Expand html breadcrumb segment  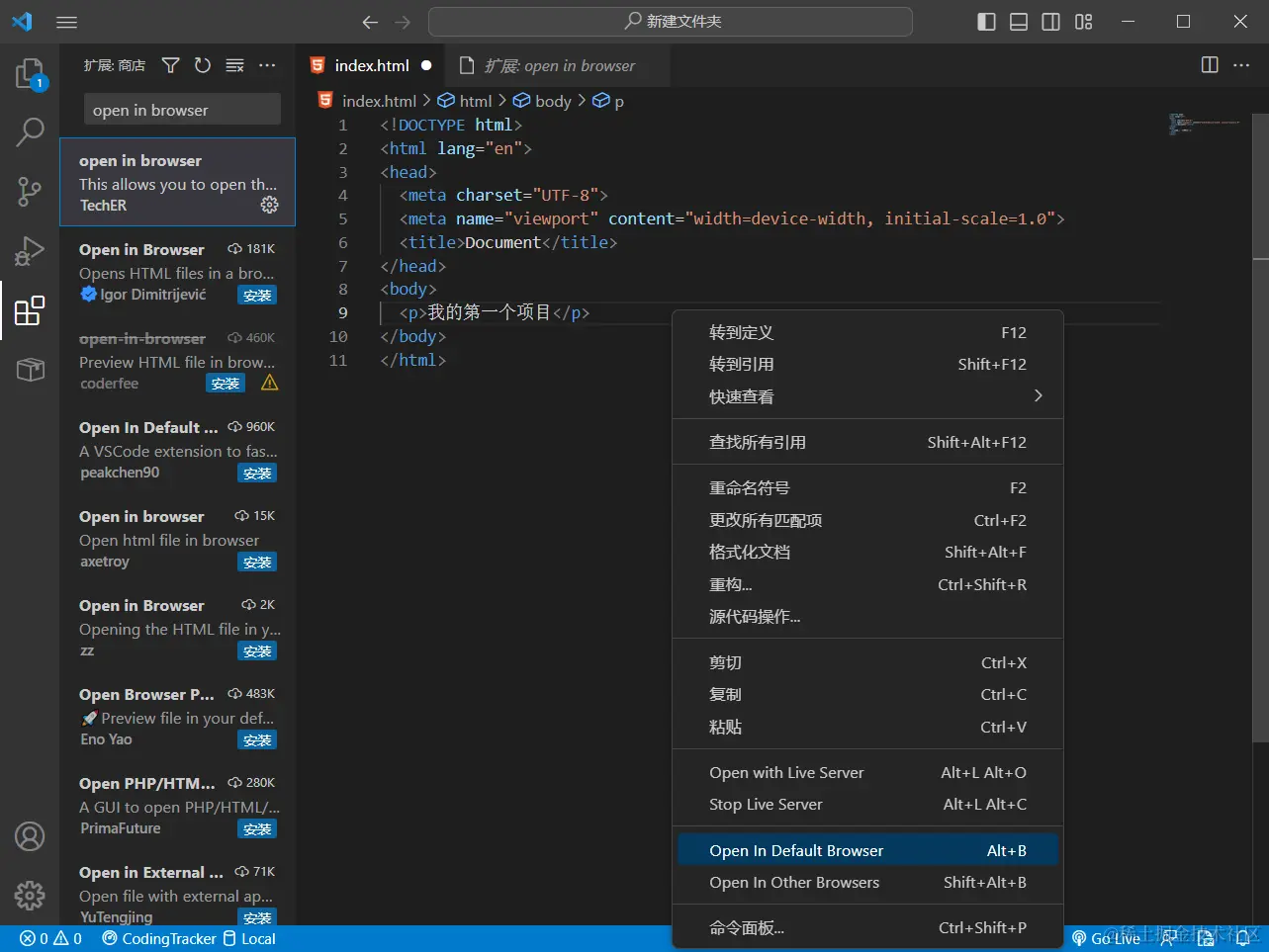coord(465,101)
